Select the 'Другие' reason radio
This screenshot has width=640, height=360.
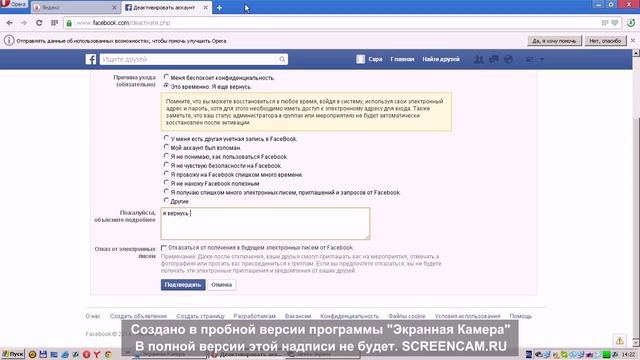pyautogui.click(x=166, y=200)
